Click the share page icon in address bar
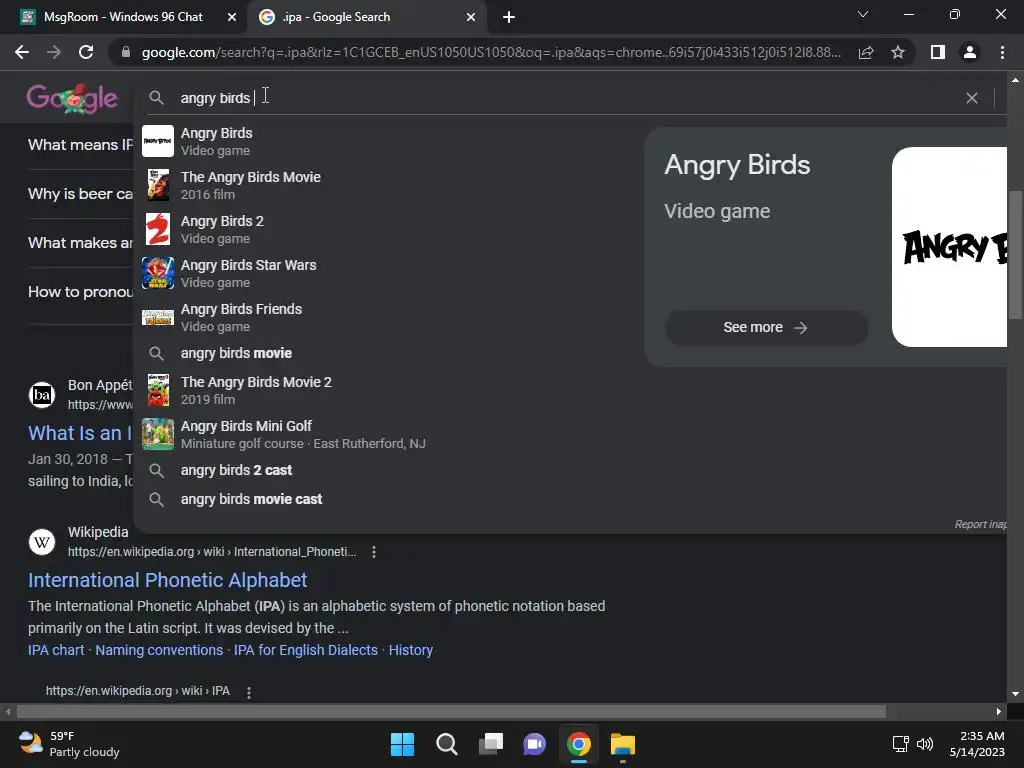 pos(866,52)
